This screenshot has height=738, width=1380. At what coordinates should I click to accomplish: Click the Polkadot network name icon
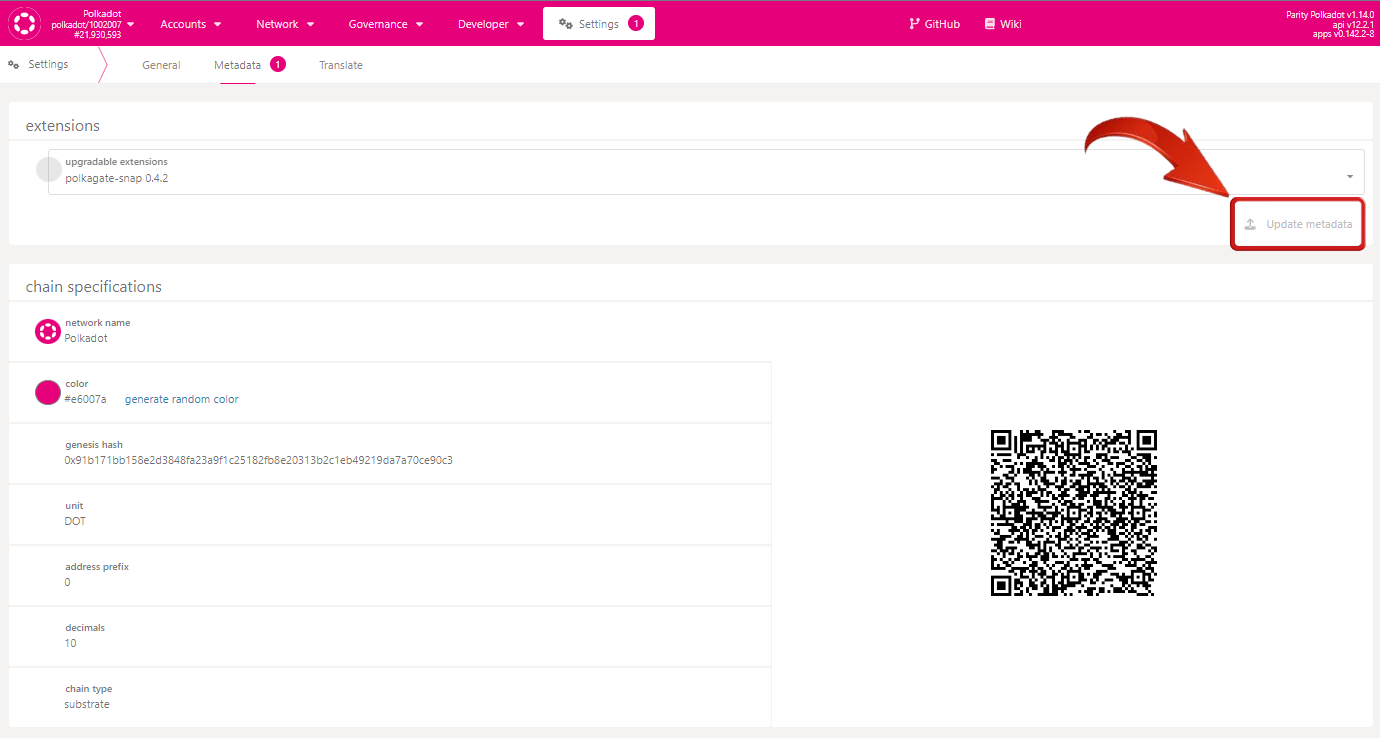pos(48,331)
